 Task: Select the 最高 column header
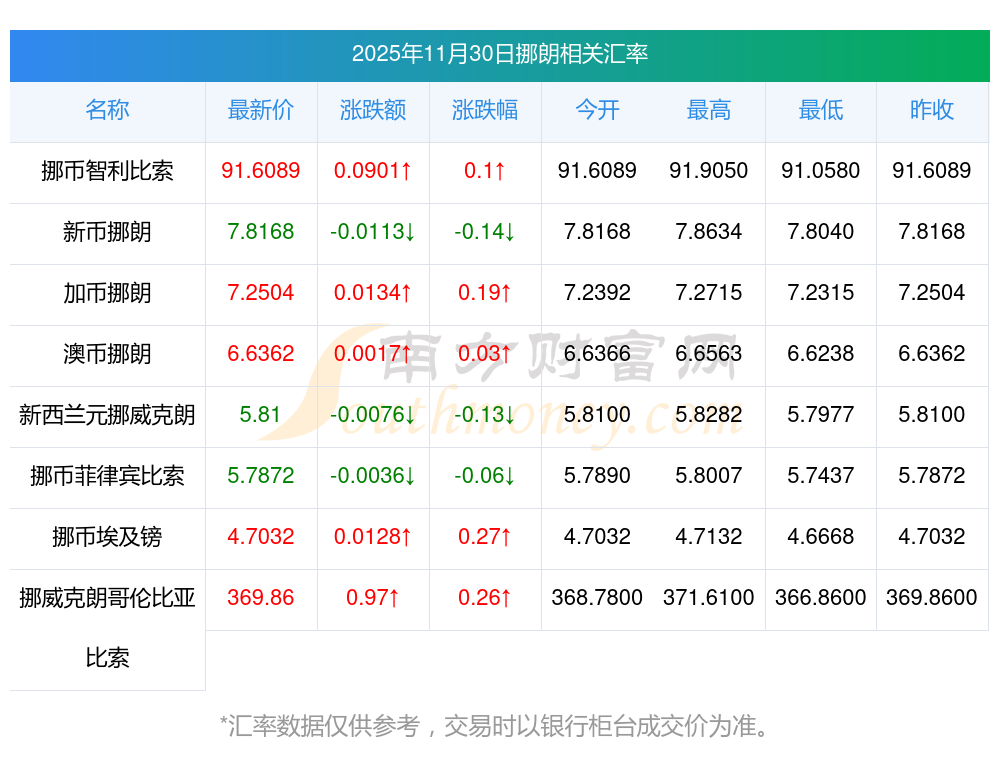click(x=709, y=110)
